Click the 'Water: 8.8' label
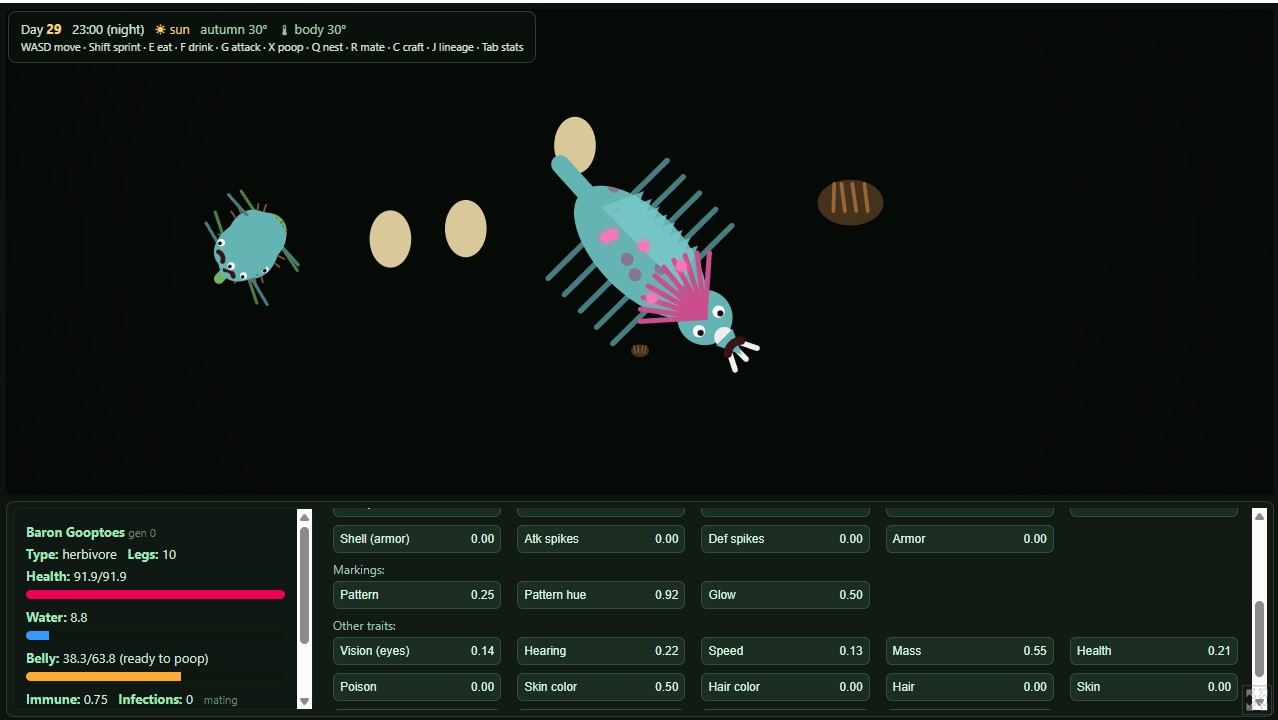1278x720 pixels. click(57, 618)
